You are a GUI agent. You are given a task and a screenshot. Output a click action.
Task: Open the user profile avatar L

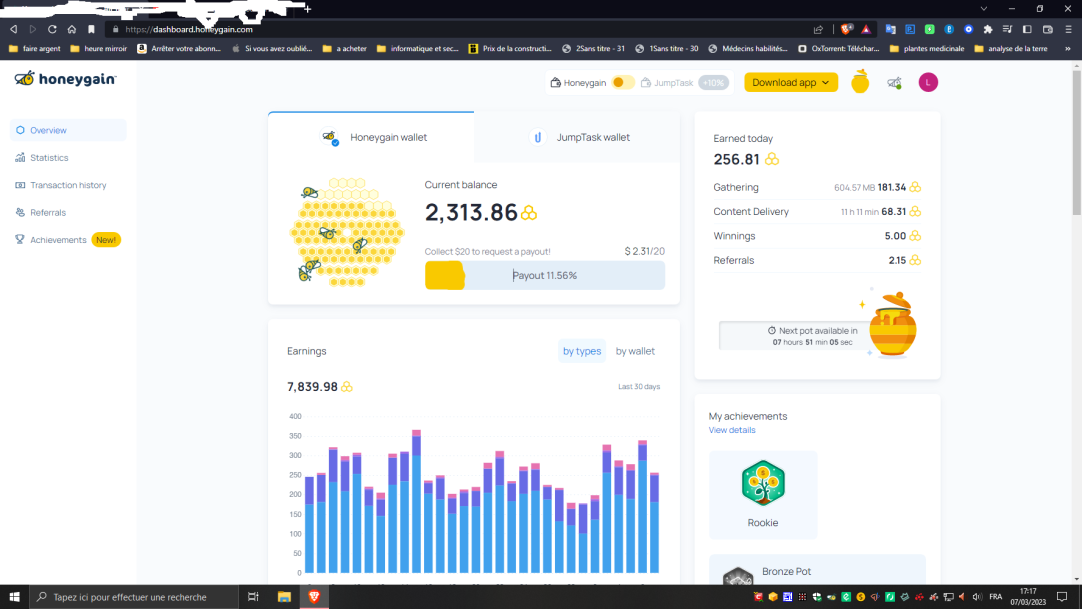928,83
